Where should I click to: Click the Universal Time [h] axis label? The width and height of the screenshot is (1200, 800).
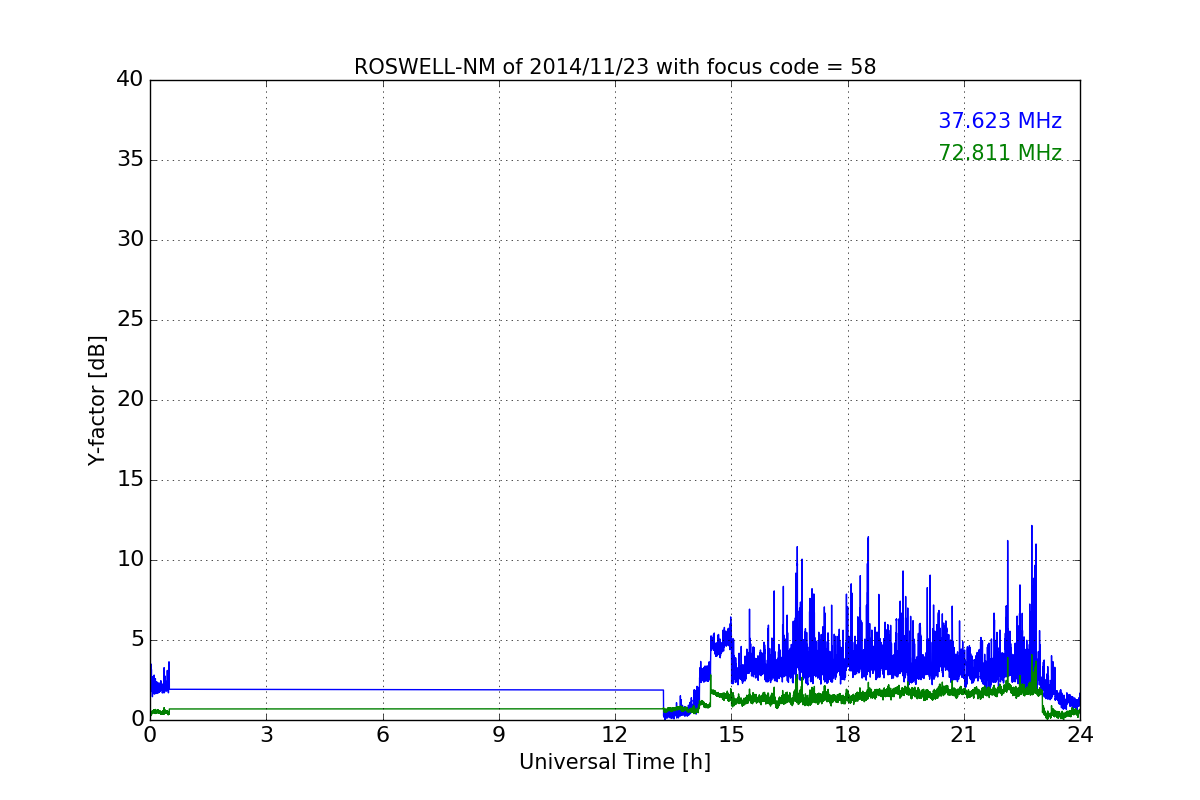coord(615,762)
